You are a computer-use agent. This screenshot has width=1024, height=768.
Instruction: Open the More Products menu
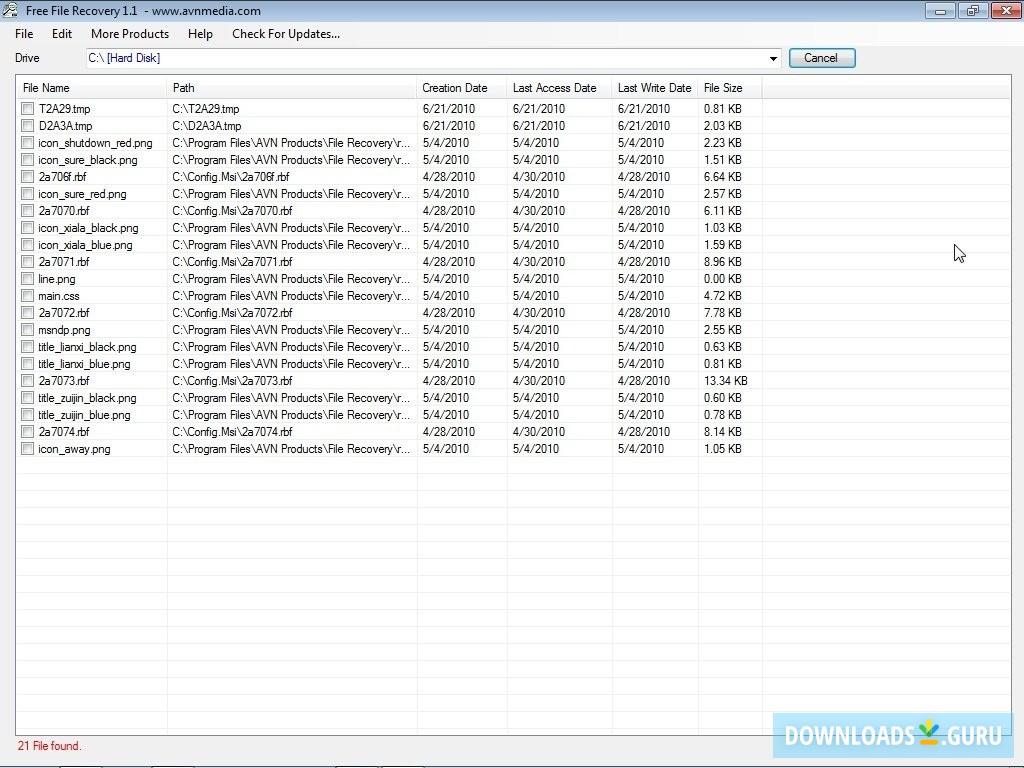(x=130, y=34)
